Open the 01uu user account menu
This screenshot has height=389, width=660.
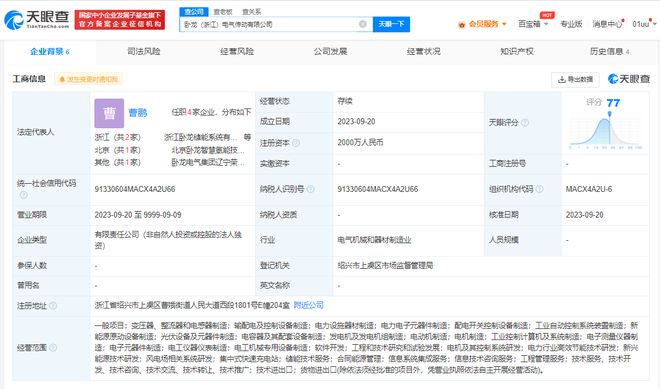[x=644, y=24]
